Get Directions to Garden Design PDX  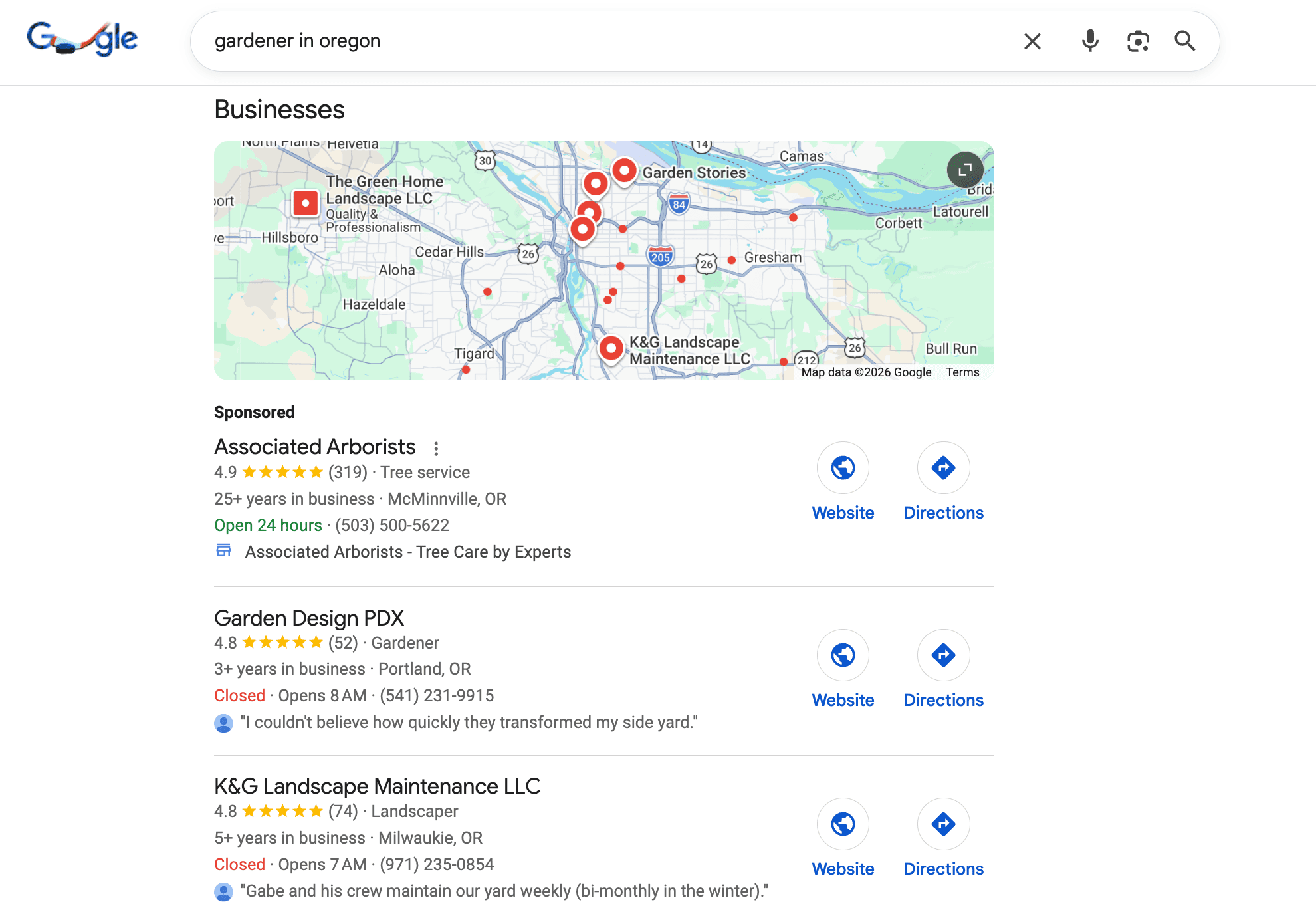[x=943, y=655]
